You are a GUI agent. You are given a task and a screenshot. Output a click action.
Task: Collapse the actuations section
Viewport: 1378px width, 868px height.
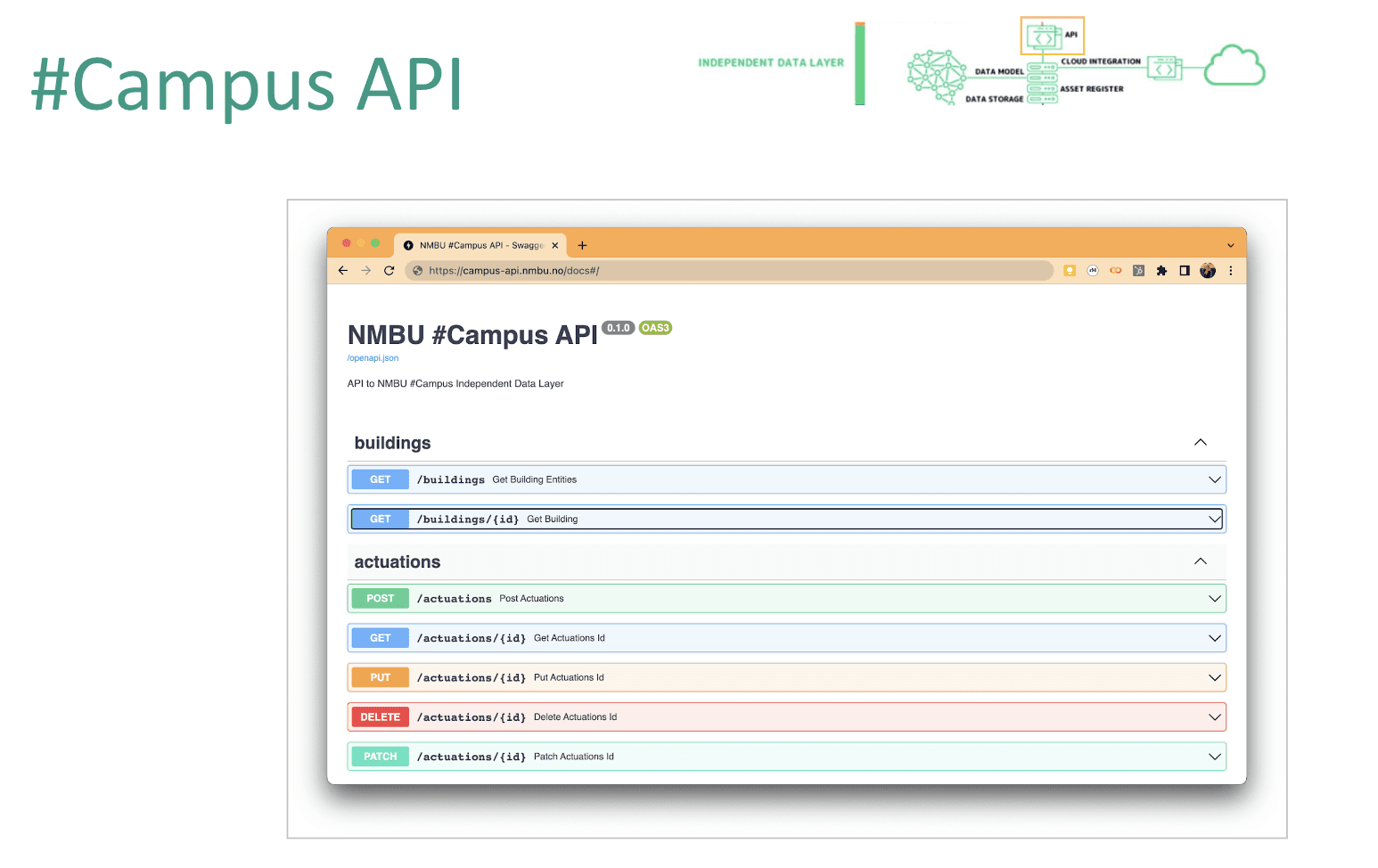(1201, 561)
